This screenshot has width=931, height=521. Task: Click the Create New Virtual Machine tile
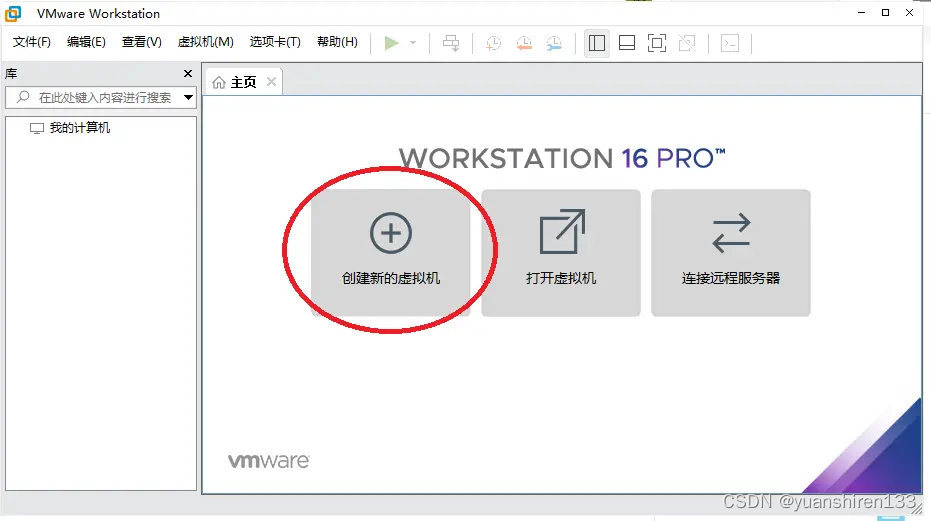pos(390,253)
